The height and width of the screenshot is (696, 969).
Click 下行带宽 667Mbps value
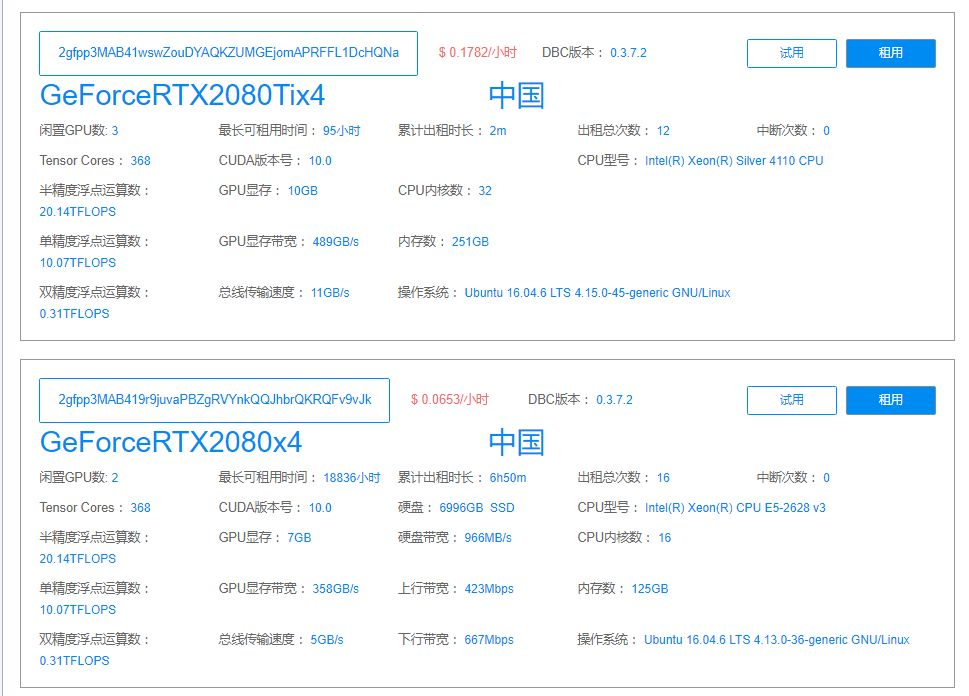[489, 639]
